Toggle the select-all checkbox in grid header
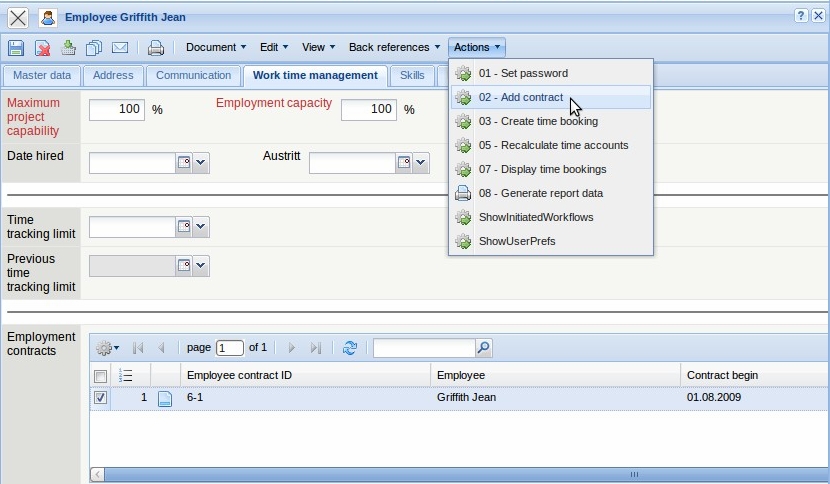This screenshot has height=484, width=830. point(100,376)
